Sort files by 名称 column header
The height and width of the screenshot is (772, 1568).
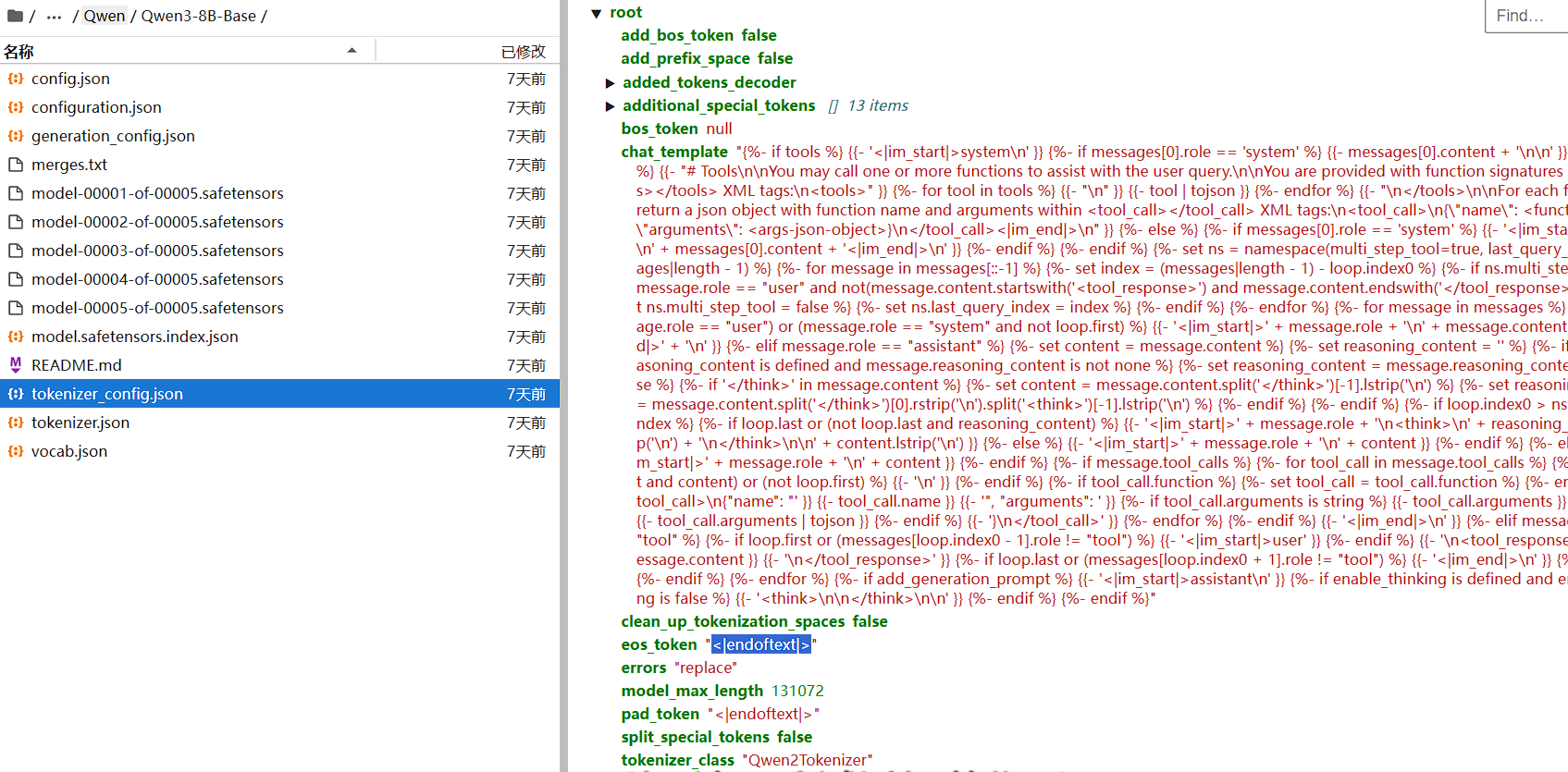pyautogui.click(x=188, y=51)
